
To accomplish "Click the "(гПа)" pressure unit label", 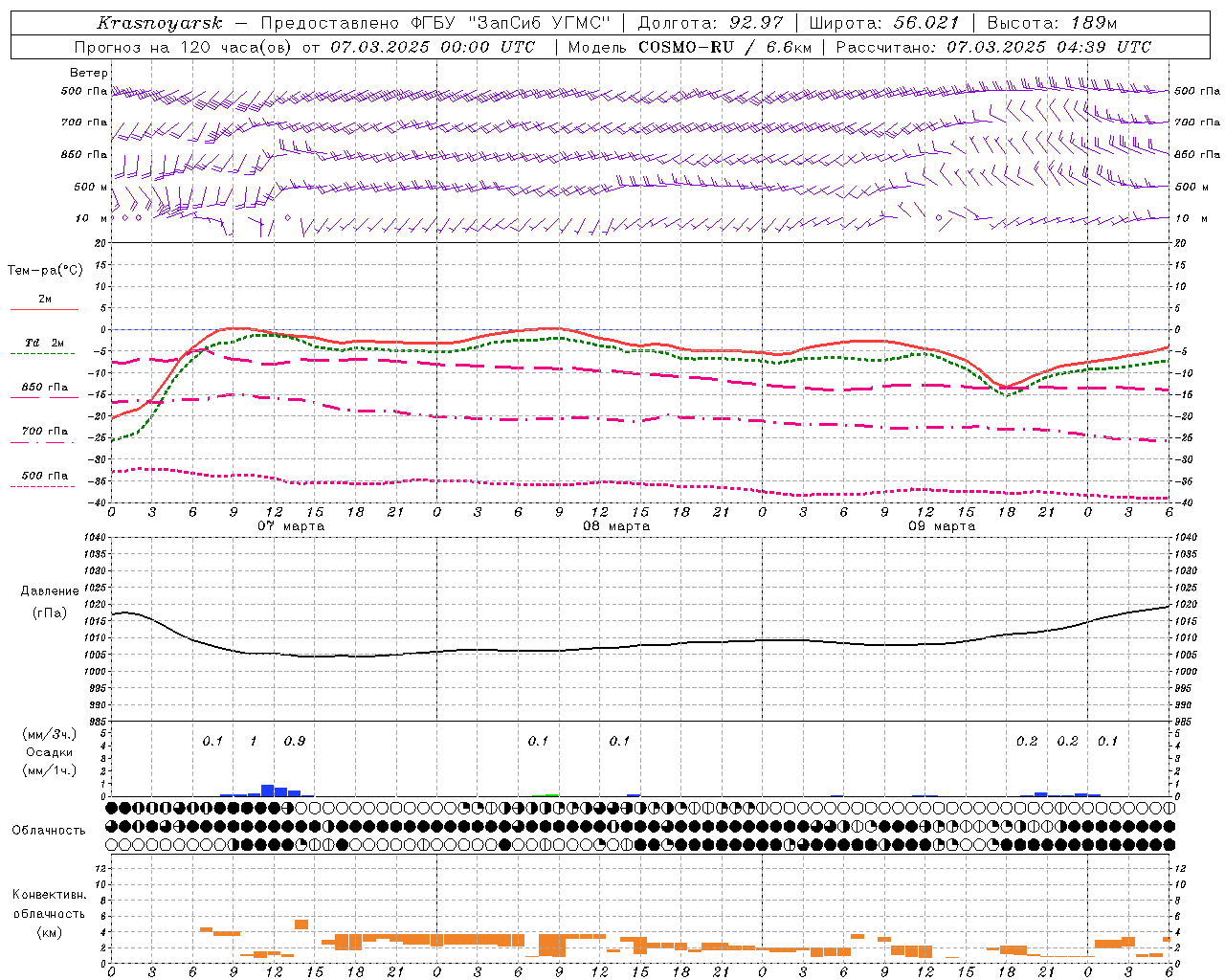I will tap(50, 613).
